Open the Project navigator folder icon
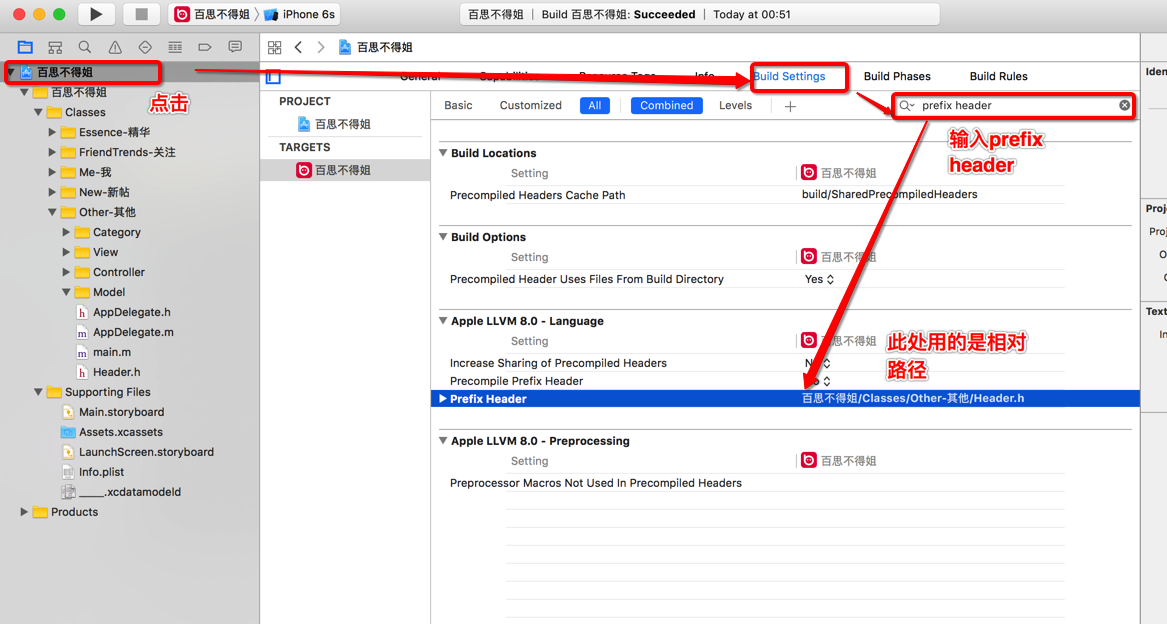Viewport: 1167px width, 624px height. coord(25,47)
